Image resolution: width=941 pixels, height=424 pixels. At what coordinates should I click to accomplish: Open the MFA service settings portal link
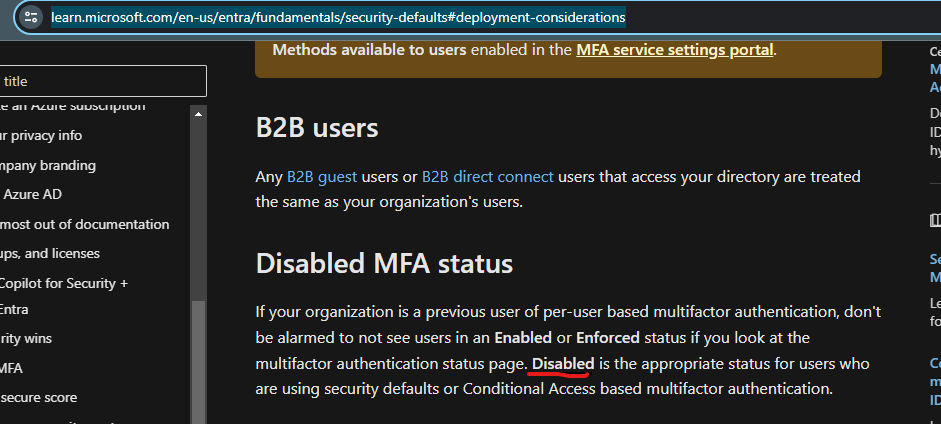coord(675,49)
